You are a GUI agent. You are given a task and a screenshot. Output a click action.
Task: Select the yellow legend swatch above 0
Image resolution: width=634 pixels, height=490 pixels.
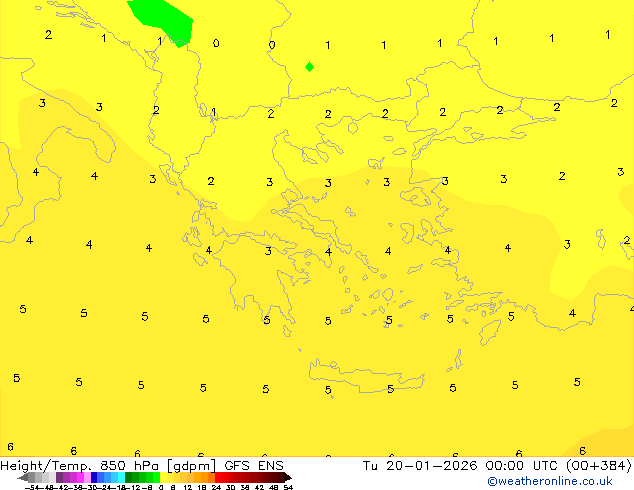163,477
